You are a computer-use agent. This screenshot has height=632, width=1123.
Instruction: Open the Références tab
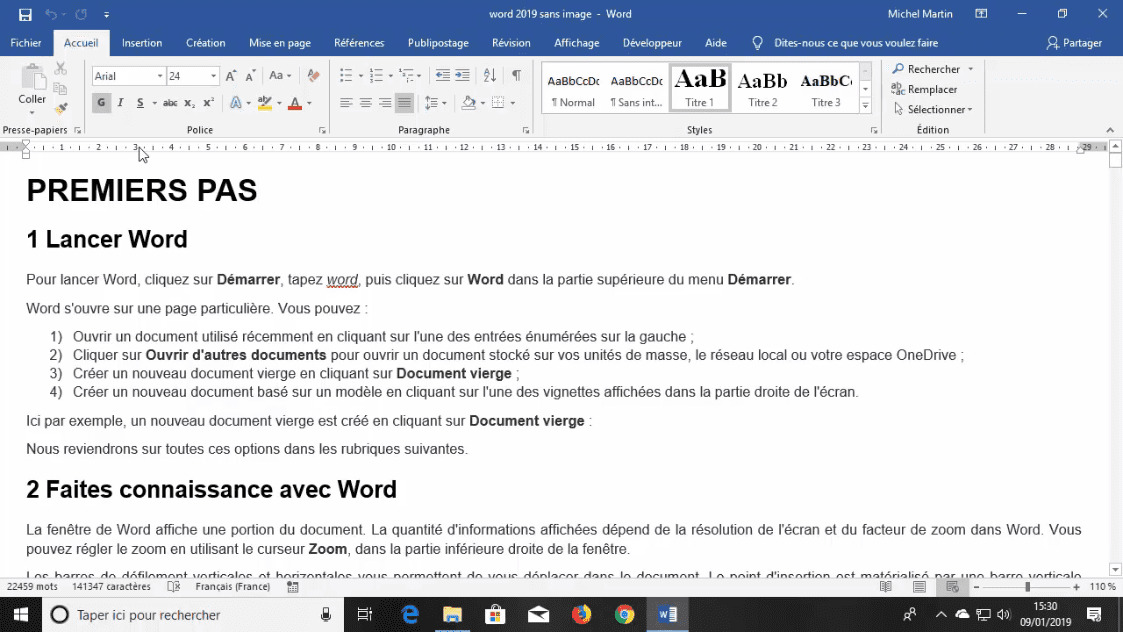pos(359,43)
